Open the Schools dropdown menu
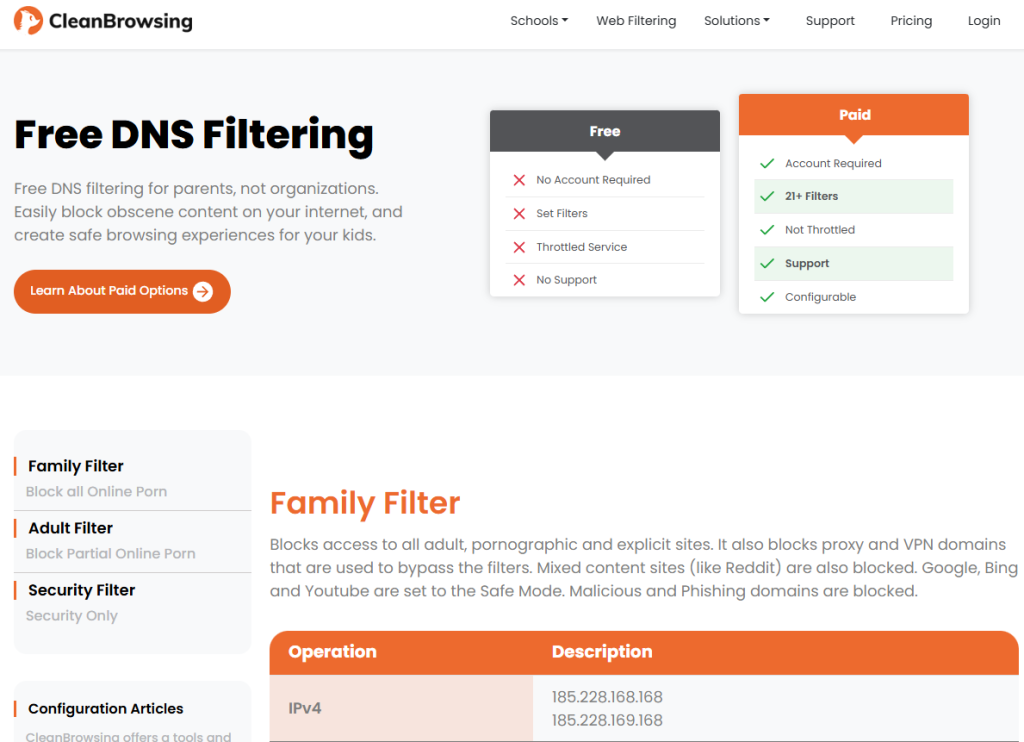The image size is (1024, 742). click(x=539, y=20)
